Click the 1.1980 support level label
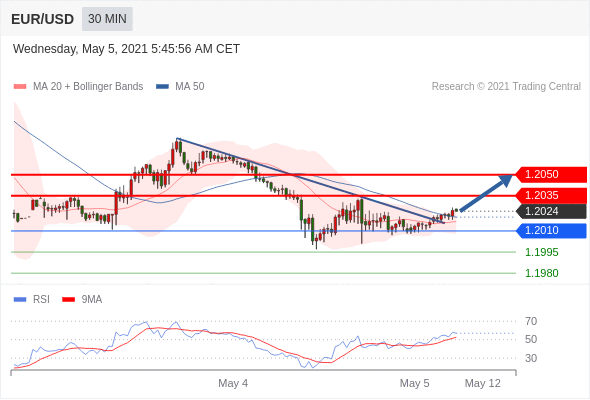Viewport: 590px width, 400px height. coord(541,273)
